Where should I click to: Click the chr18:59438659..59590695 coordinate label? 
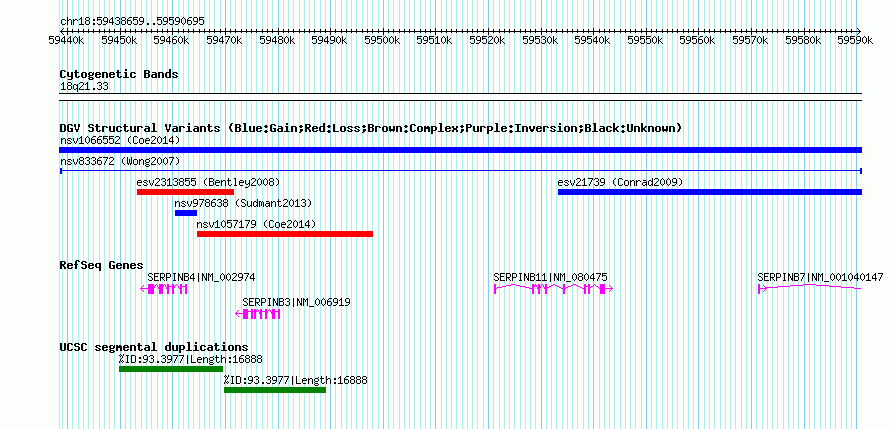(132, 22)
